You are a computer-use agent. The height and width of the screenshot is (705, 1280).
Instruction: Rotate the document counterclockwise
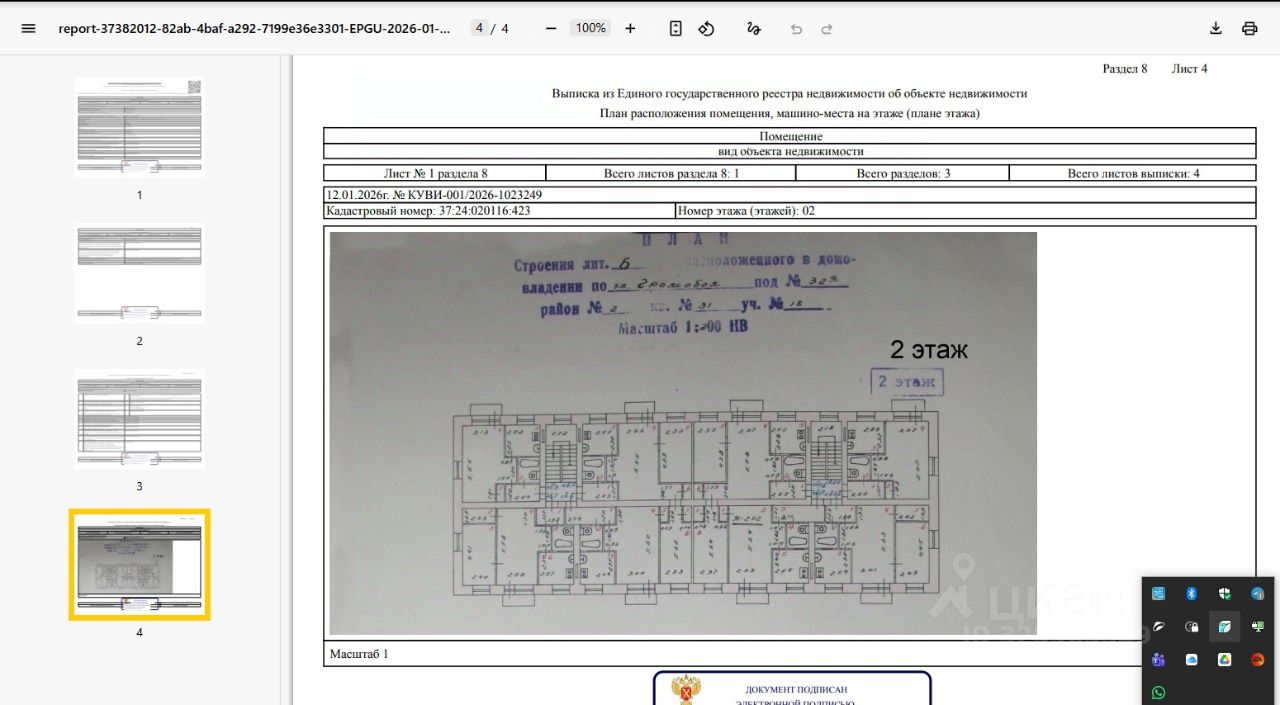706,28
